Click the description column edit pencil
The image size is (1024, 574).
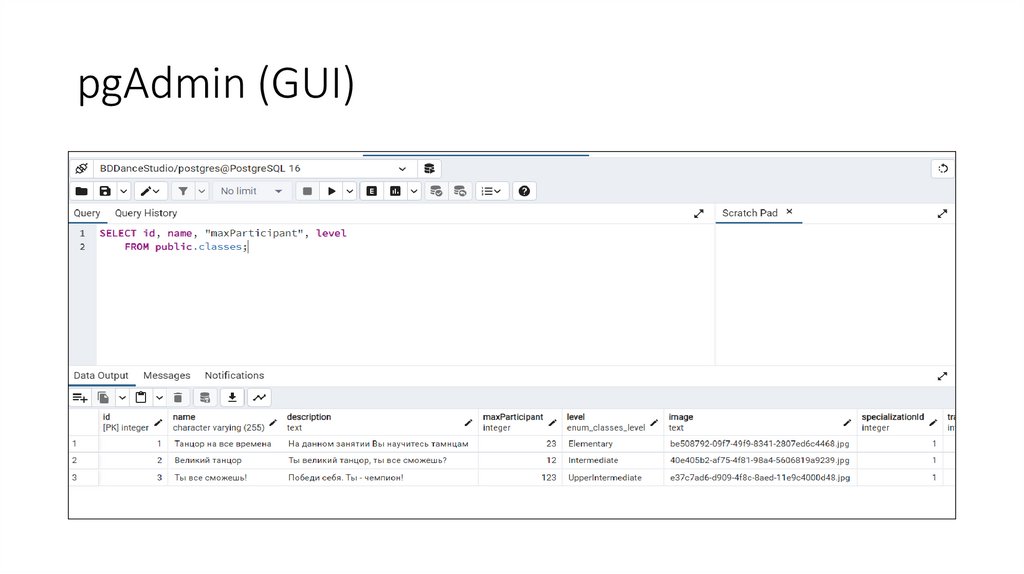point(468,423)
